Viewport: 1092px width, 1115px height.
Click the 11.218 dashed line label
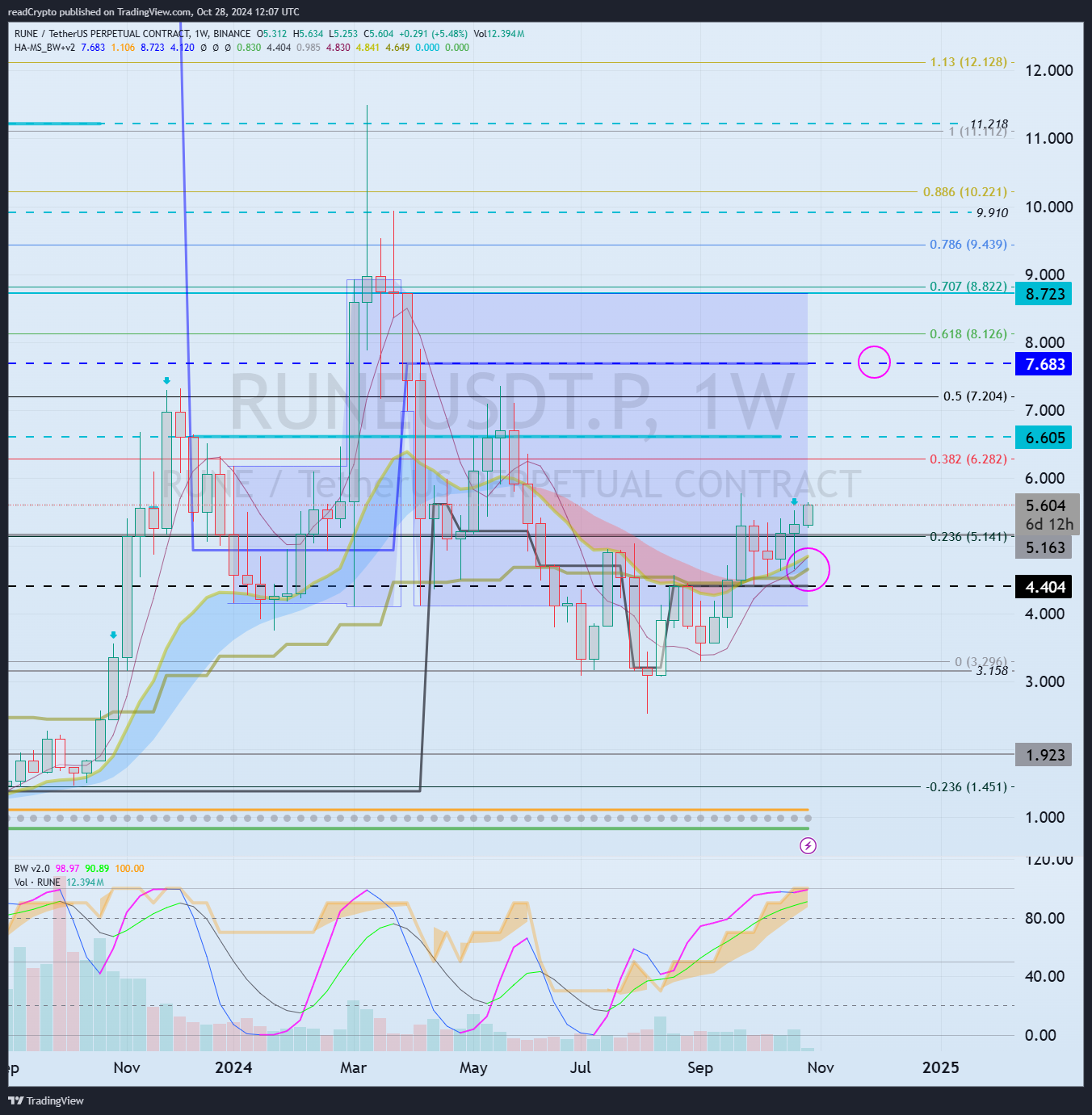click(989, 124)
